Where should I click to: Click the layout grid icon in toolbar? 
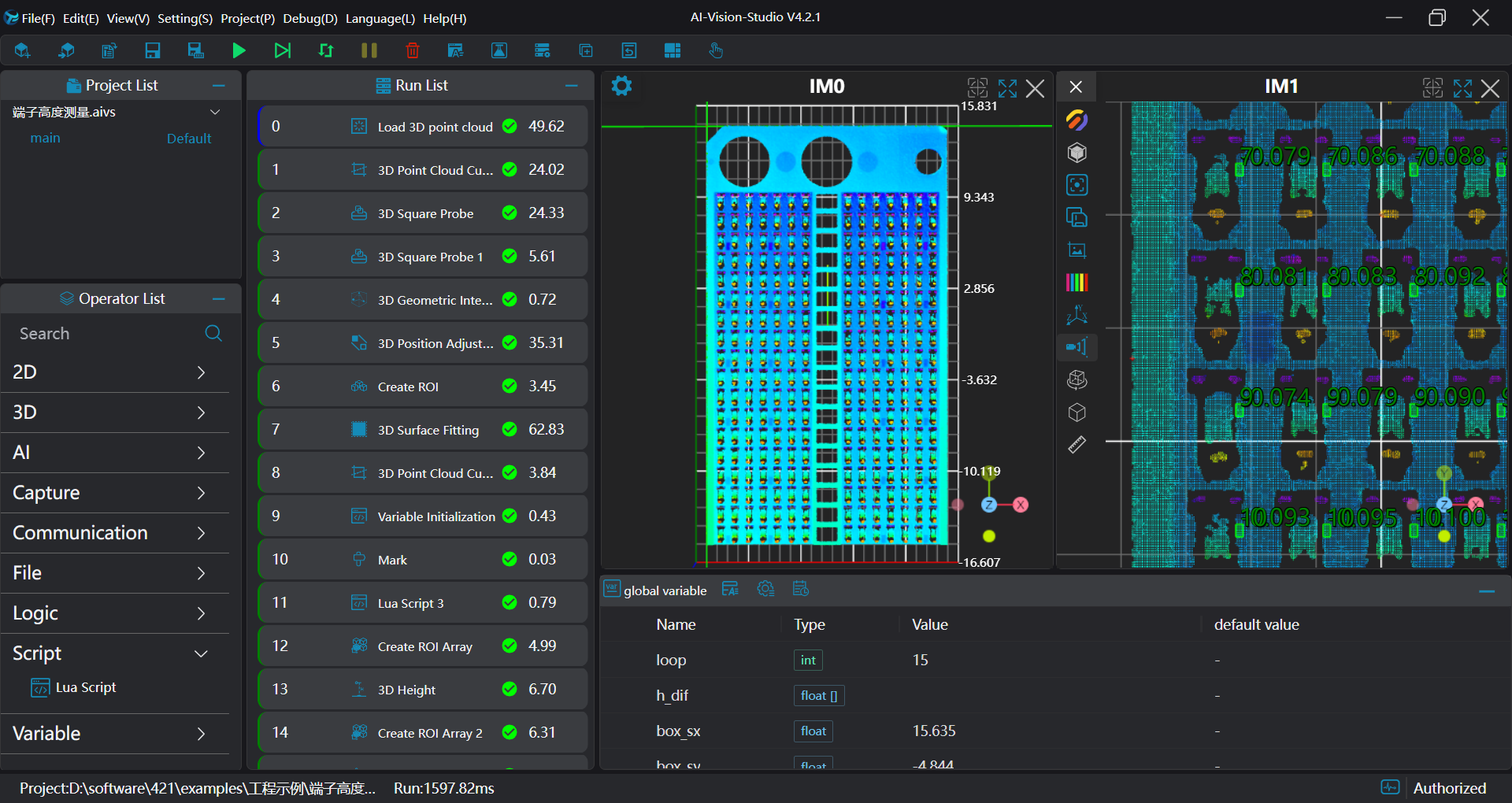672,51
